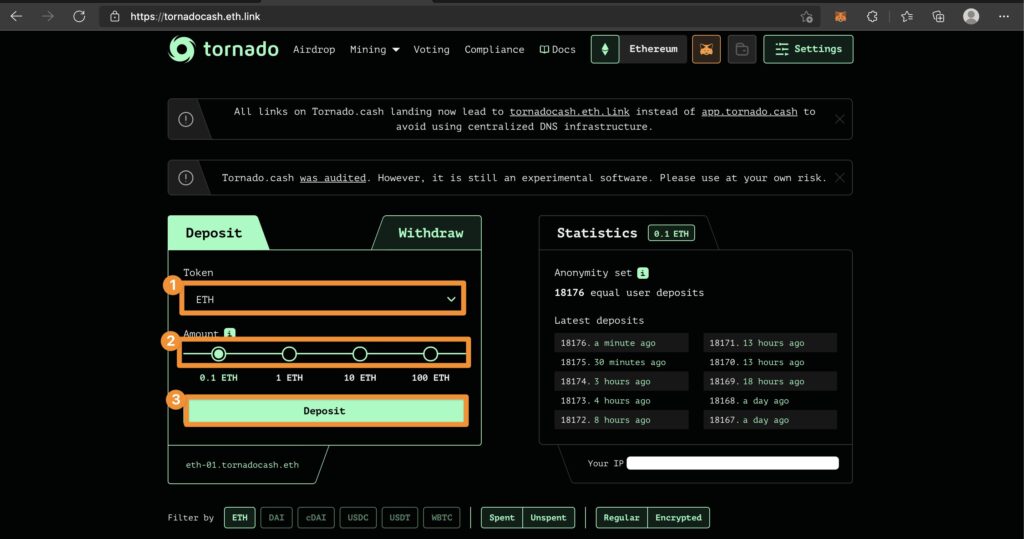Select the Ethereum network button
Screen dimensions: 1024x539
tap(653, 49)
